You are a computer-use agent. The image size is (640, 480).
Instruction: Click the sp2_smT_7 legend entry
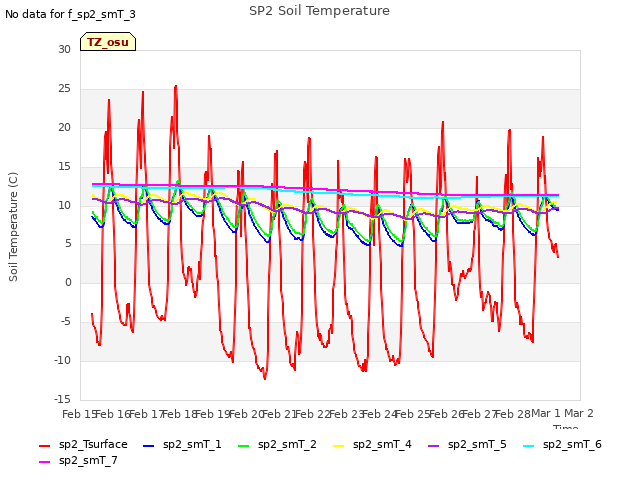coord(78,460)
